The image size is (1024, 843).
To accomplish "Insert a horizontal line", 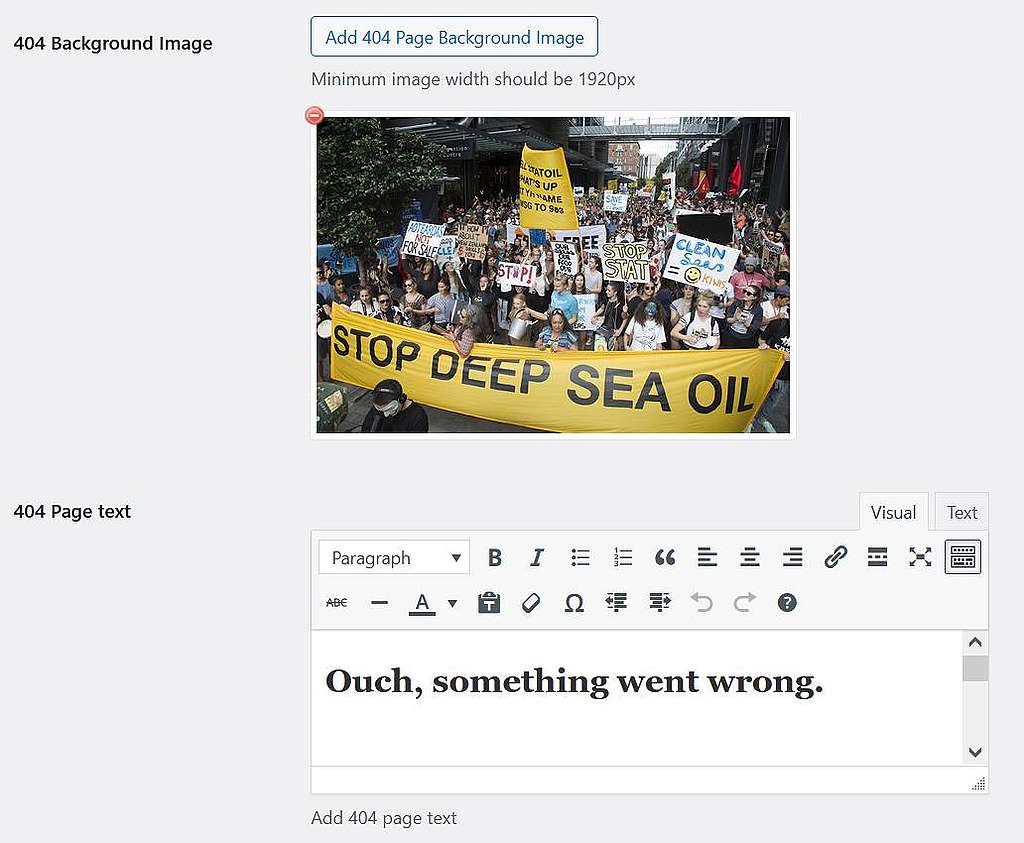I will point(379,603).
